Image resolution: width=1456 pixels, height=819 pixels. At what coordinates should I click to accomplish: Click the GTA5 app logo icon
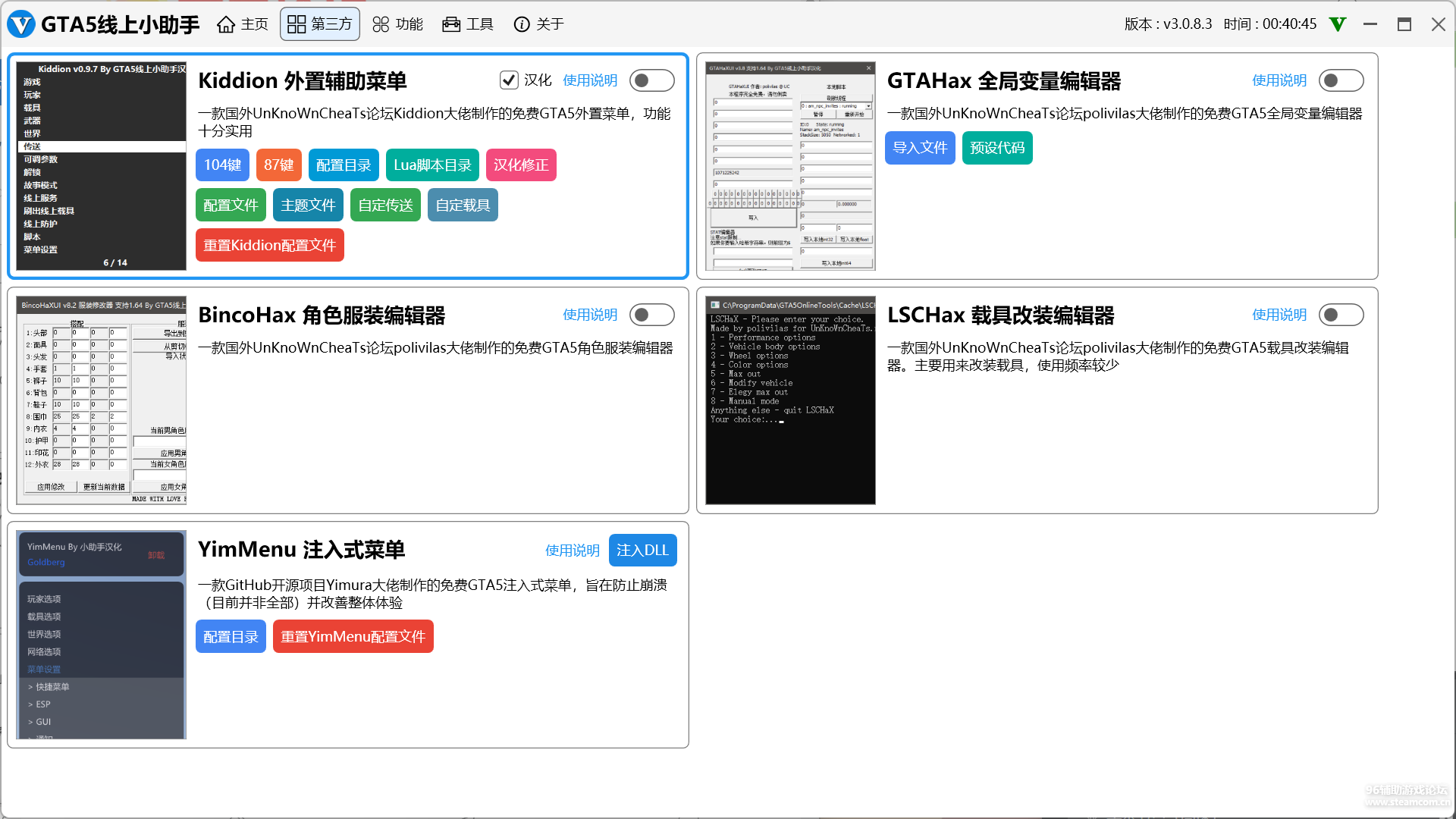[x=21, y=24]
